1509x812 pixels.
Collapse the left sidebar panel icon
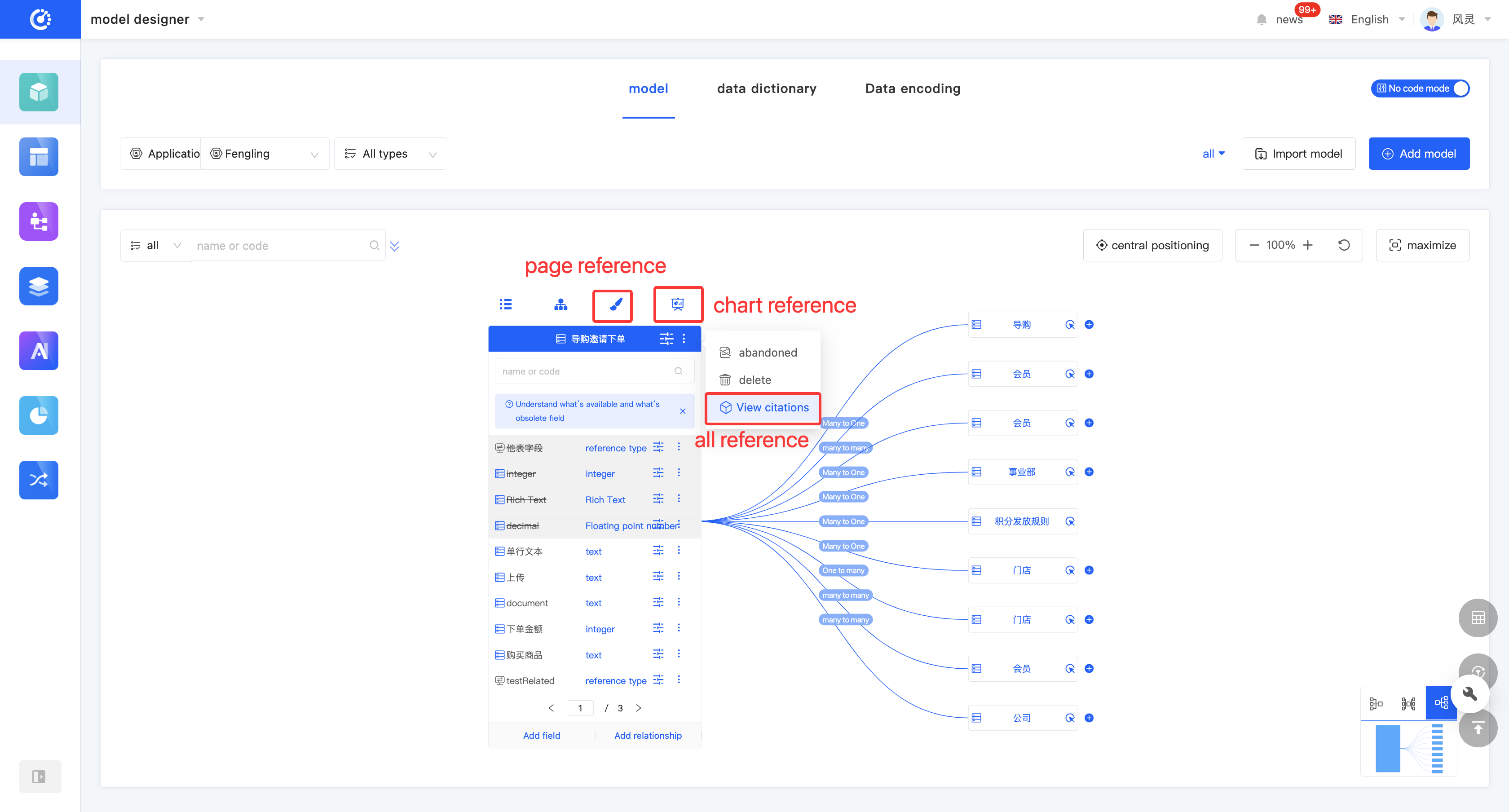(39, 776)
